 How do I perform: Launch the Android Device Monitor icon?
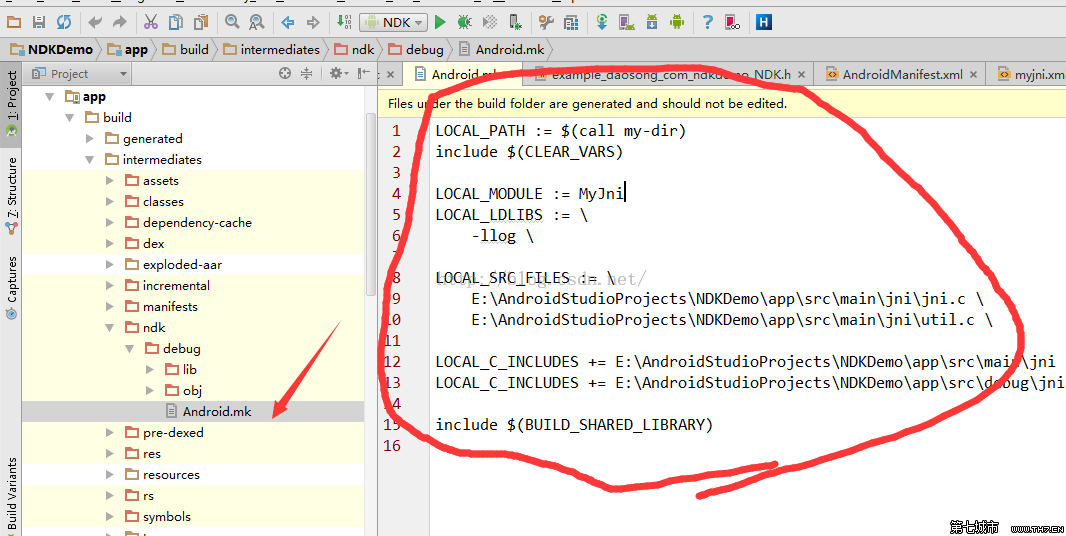coord(676,22)
